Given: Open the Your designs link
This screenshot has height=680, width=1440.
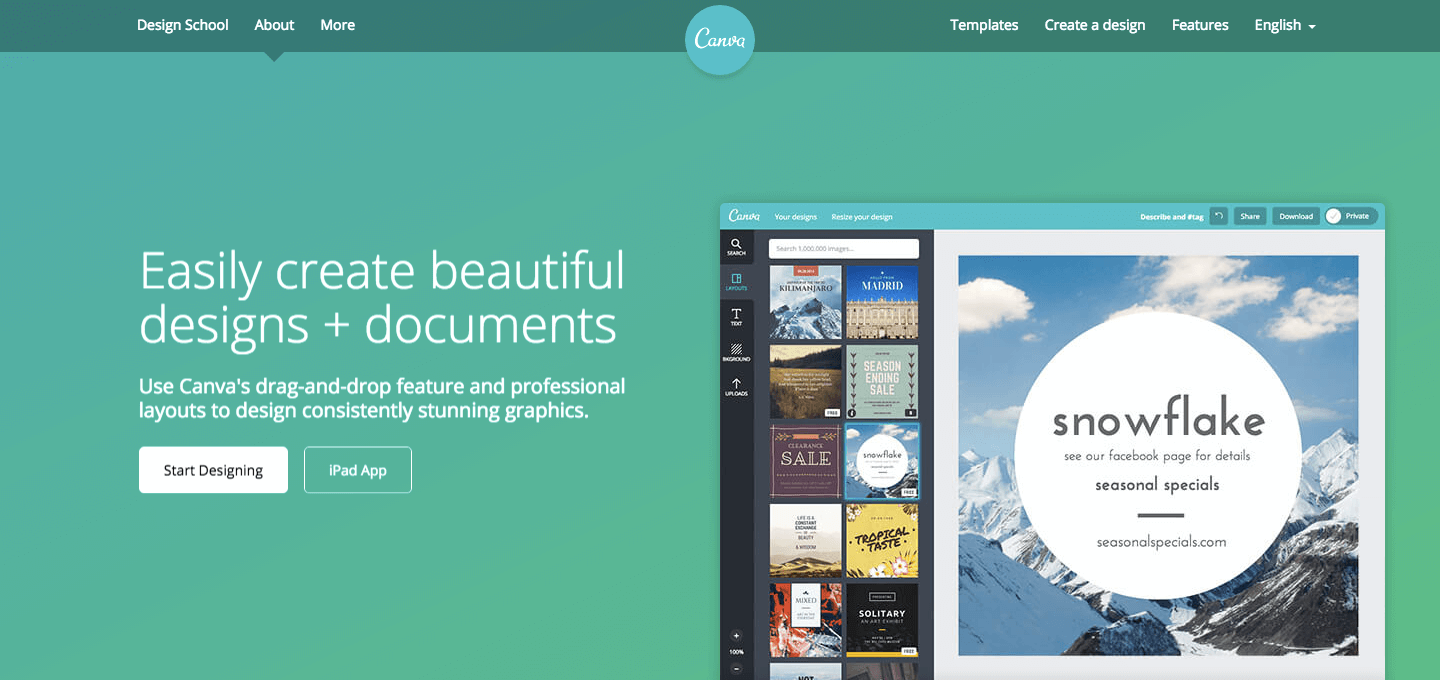Looking at the screenshot, I should (796, 217).
